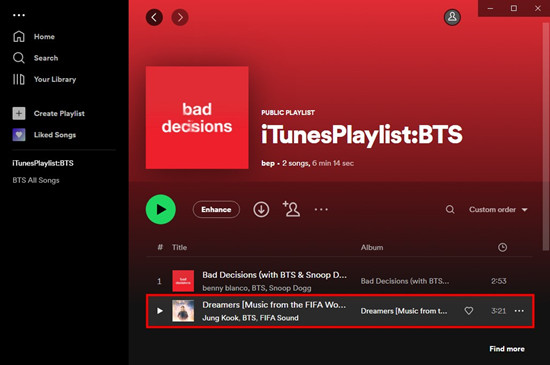Open Liked Songs
This screenshot has width=550, height=365.
(x=44, y=135)
